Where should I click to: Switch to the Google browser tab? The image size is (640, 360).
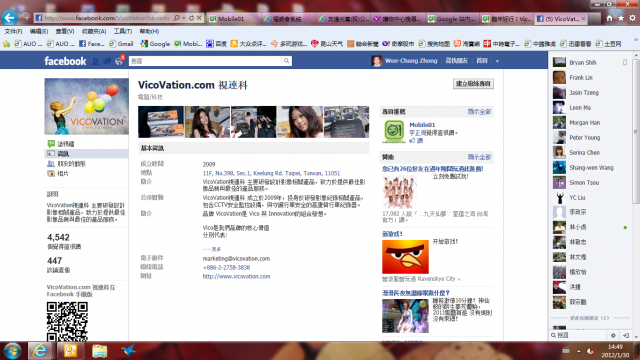452,19
